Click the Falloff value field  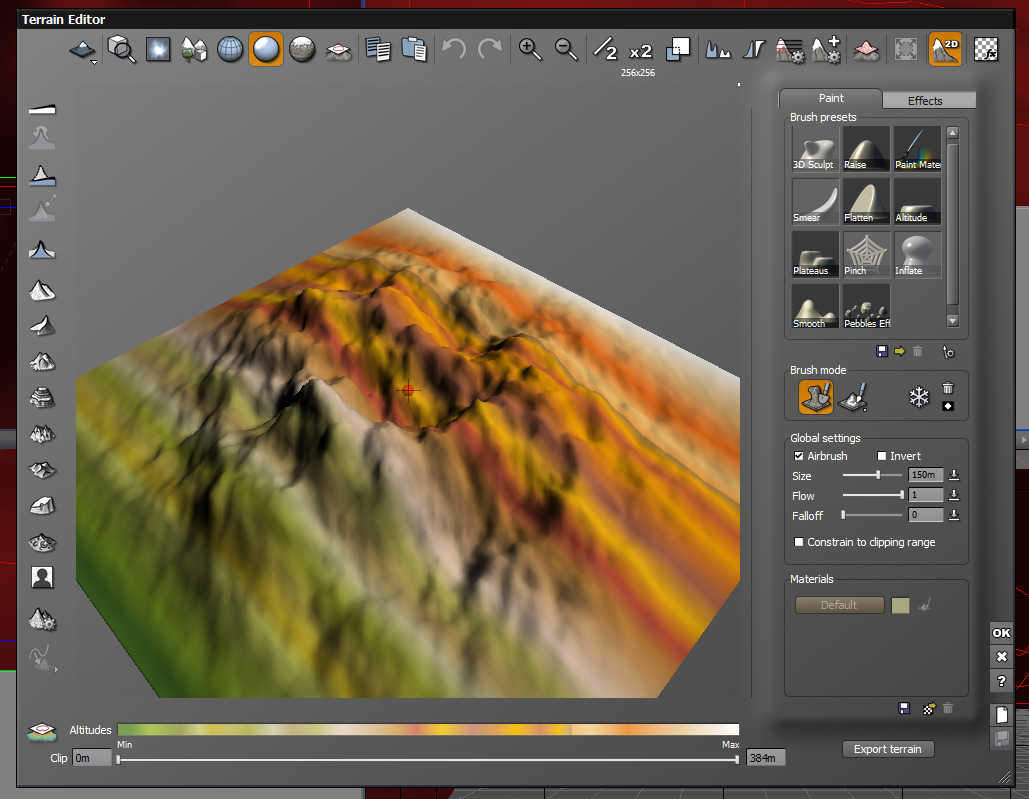pyautogui.click(x=925, y=515)
